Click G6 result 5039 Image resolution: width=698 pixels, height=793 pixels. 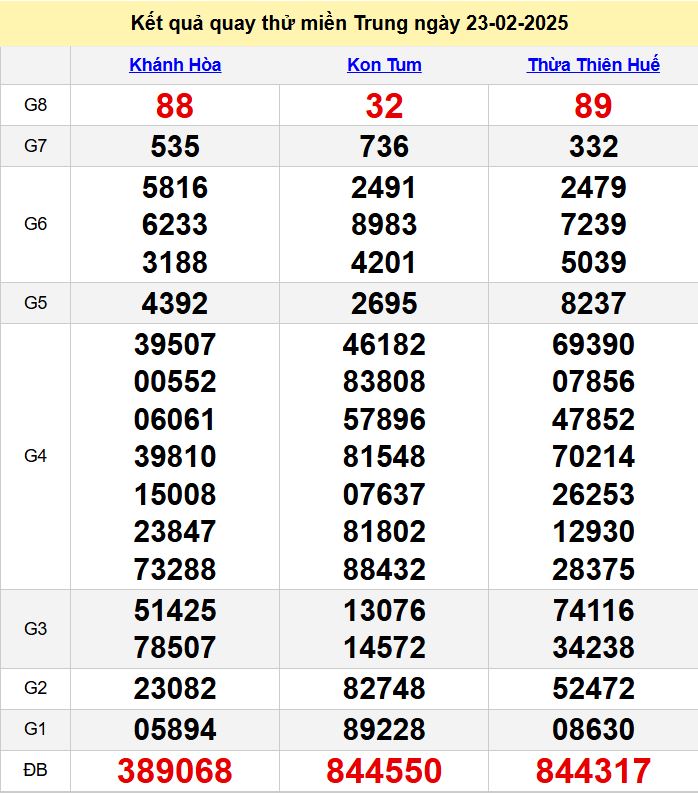click(593, 262)
